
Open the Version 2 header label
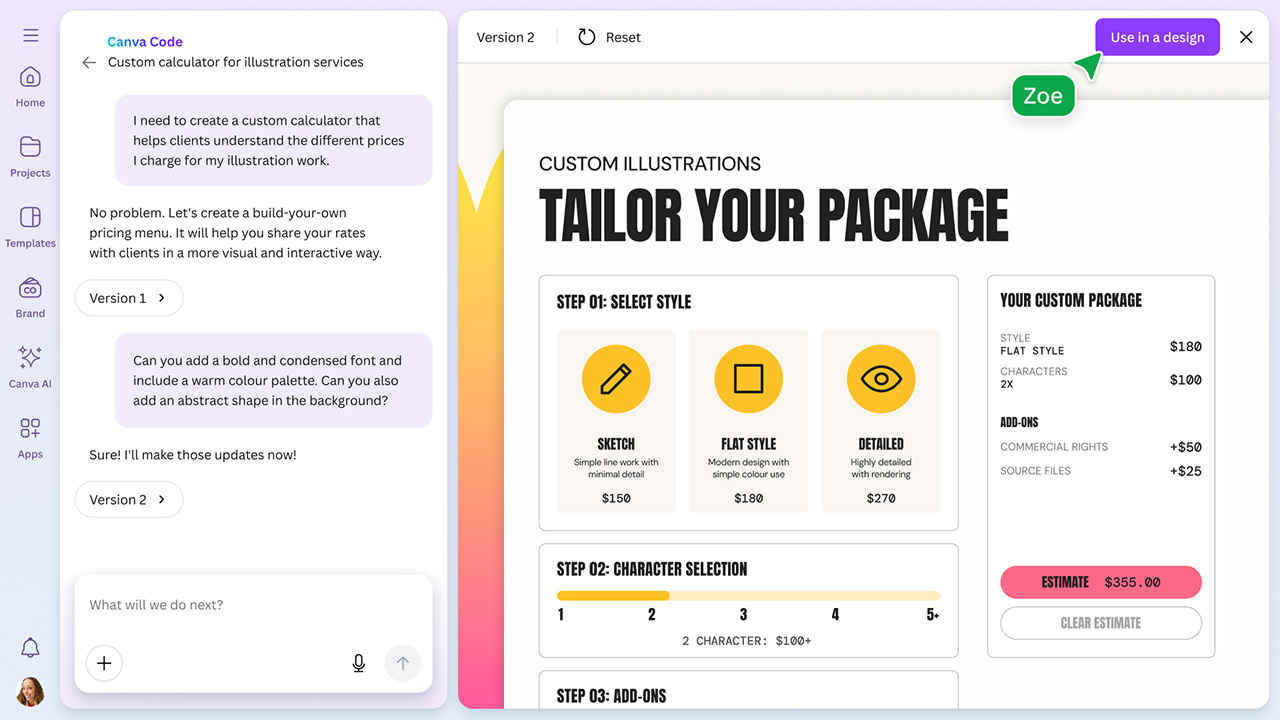pyautogui.click(x=505, y=37)
